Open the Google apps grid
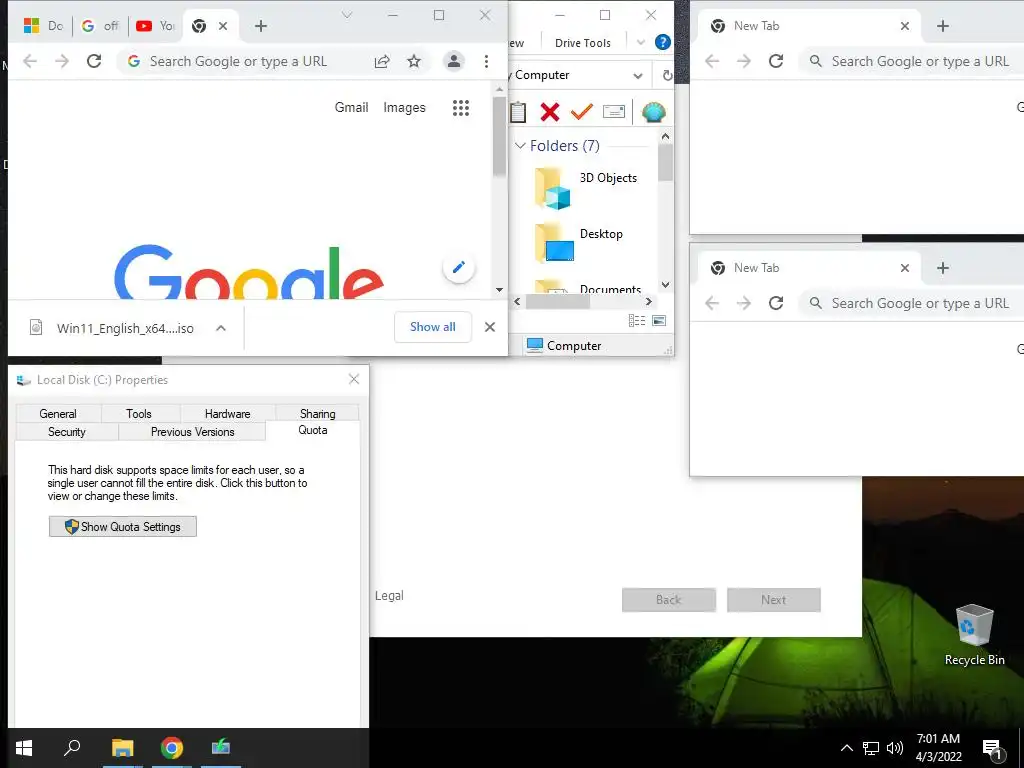Screen dimensions: 1024x768 tap(461, 108)
